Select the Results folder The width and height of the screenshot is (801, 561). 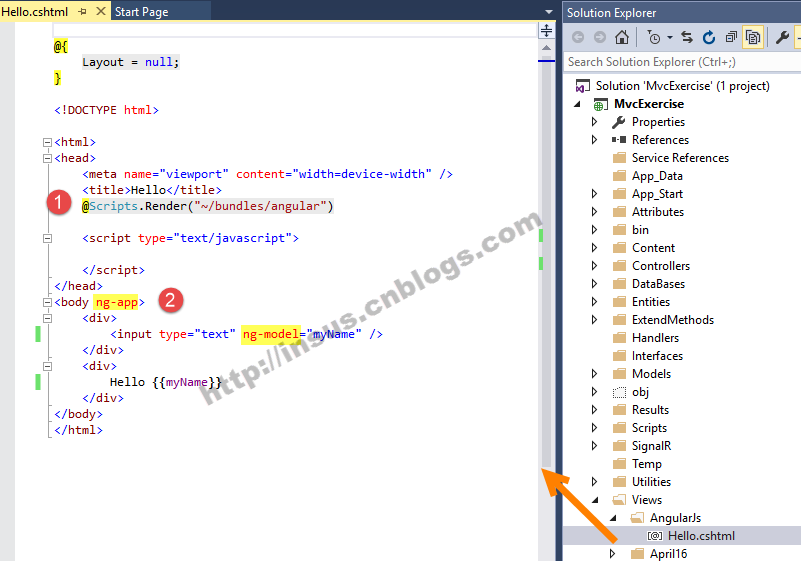[x=650, y=410]
